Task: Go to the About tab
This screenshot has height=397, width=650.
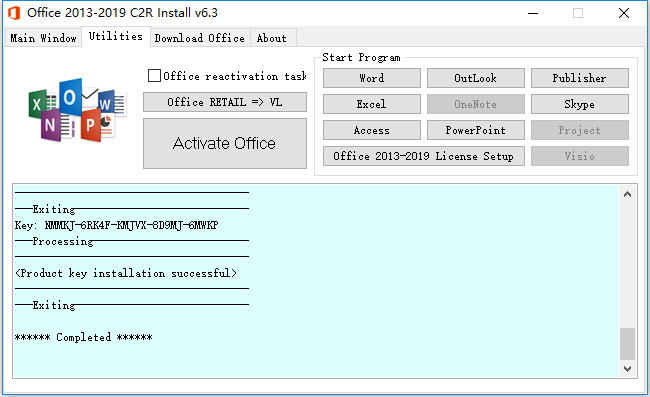Action: click(x=272, y=38)
